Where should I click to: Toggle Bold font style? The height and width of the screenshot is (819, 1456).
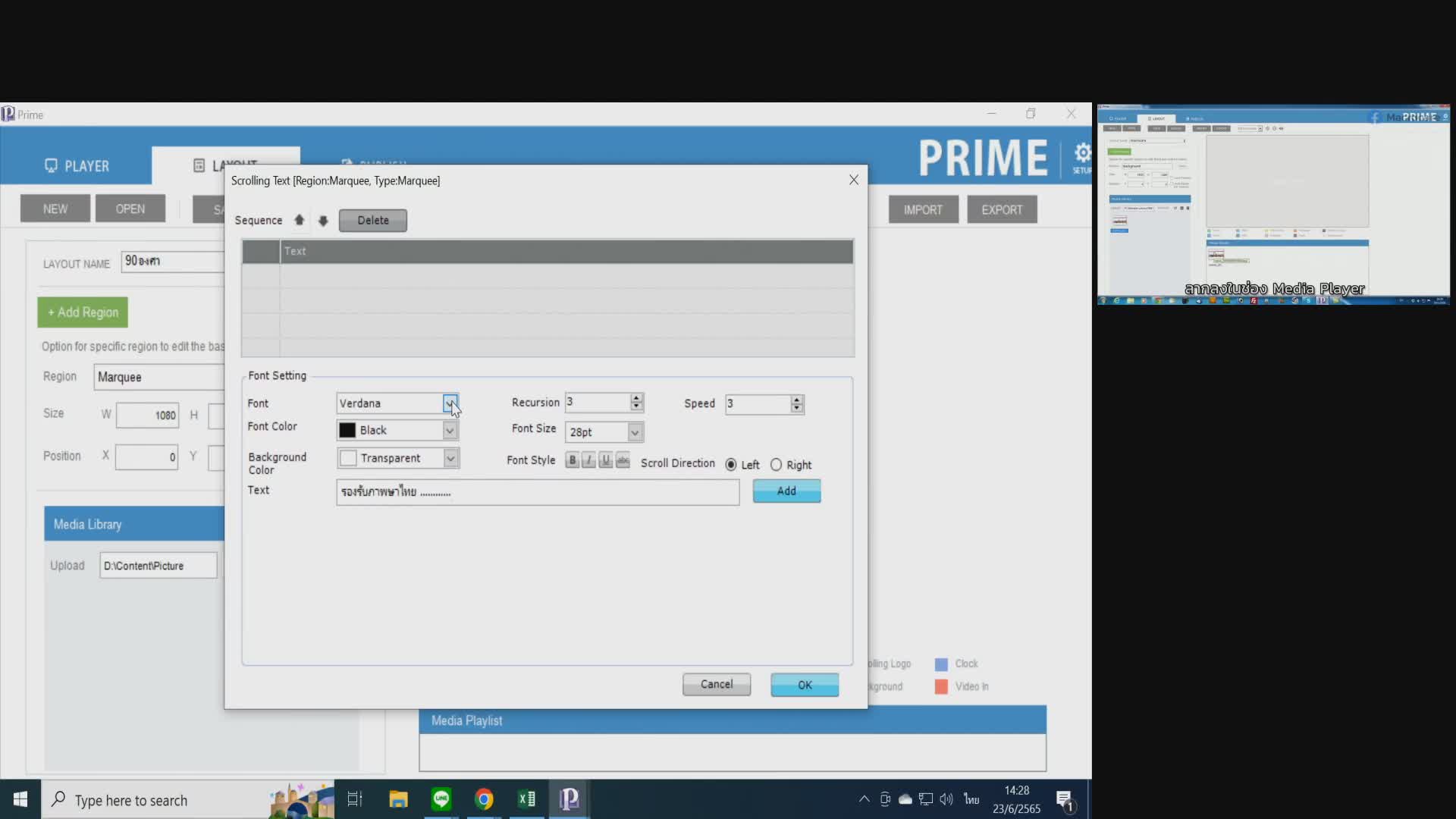pyautogui.click(x=573, y=460)
